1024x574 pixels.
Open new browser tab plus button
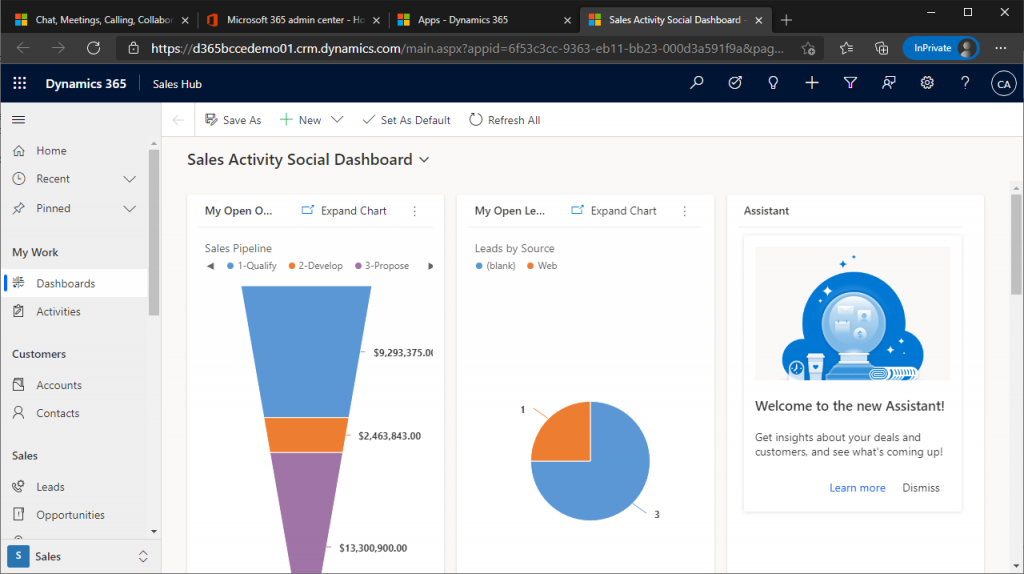pos(786,20)
